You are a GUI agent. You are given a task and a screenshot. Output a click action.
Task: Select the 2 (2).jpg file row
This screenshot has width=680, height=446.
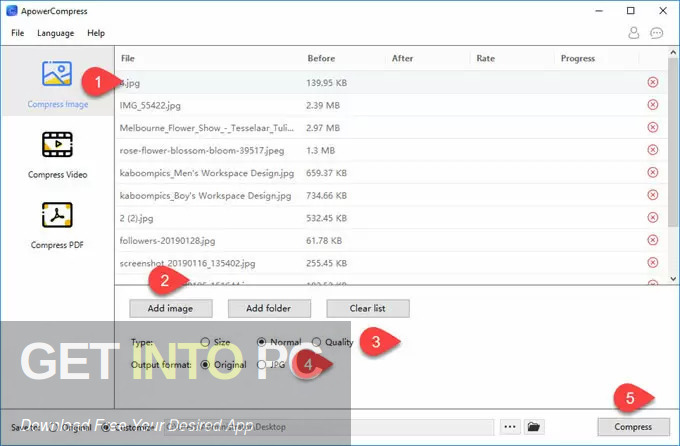pyautogui.click(x=390, y=218)
